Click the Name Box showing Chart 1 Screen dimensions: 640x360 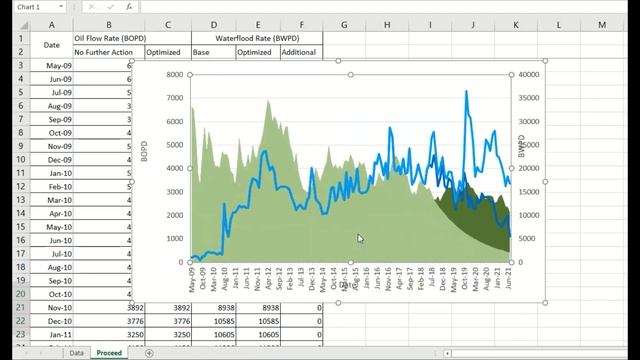pos(36,7)
